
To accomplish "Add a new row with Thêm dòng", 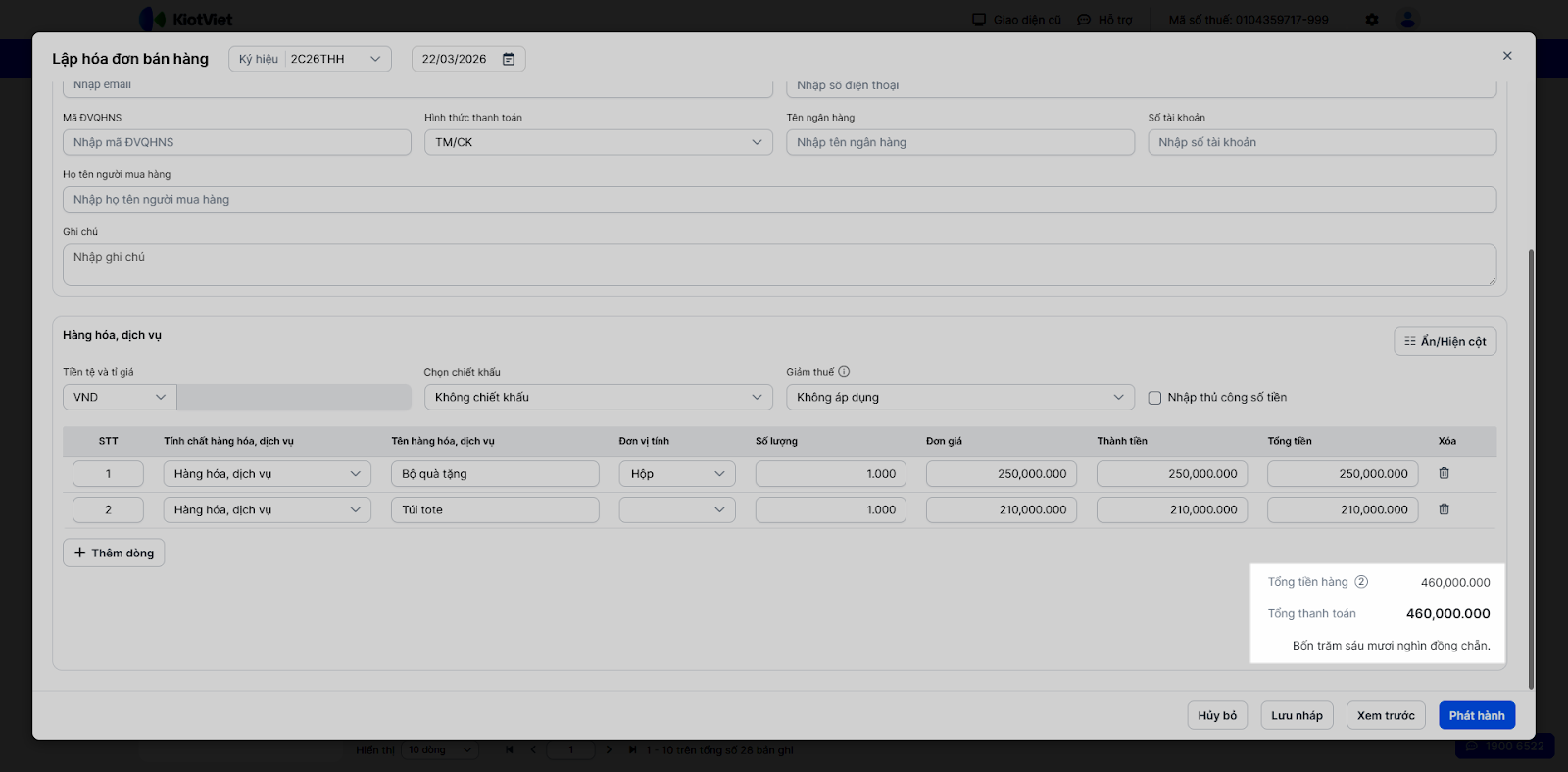I will point(114,553).
